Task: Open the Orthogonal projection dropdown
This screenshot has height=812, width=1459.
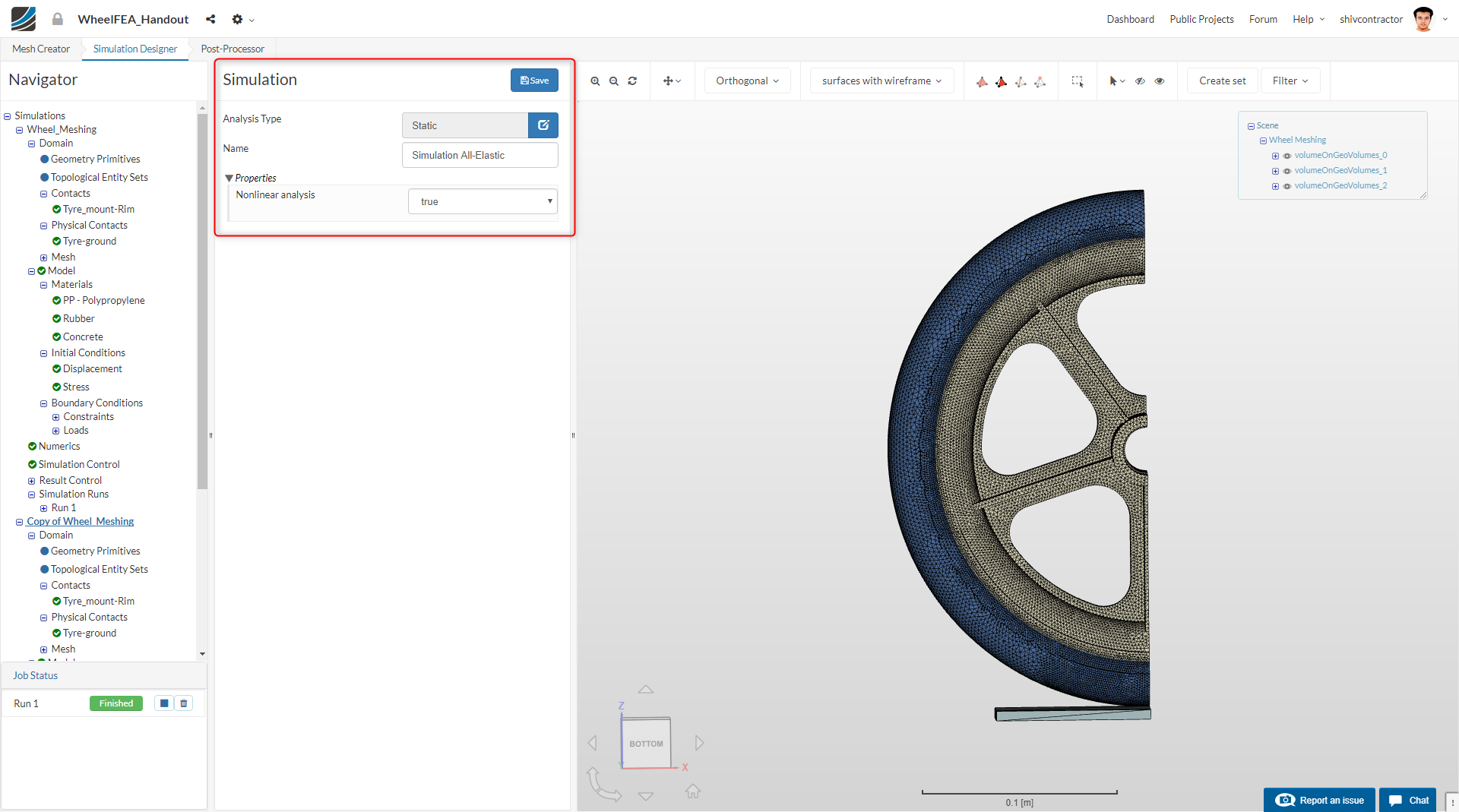Action: [x=747, y=81]
